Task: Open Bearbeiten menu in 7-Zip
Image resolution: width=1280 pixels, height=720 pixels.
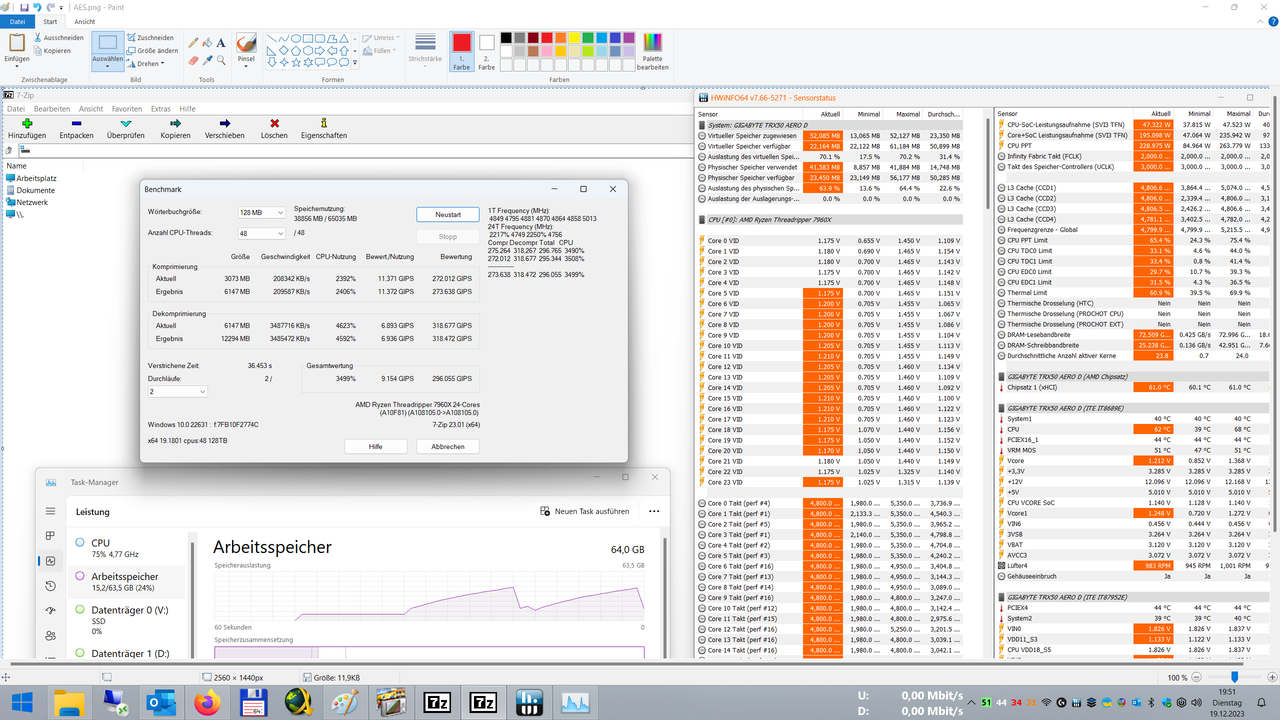Action: 52,109
